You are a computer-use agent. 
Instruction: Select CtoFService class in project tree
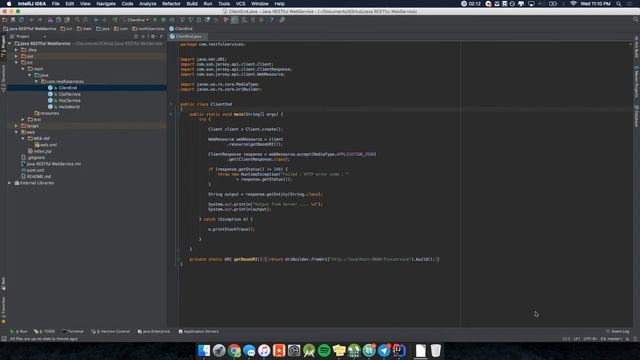[x=69, y=94]
